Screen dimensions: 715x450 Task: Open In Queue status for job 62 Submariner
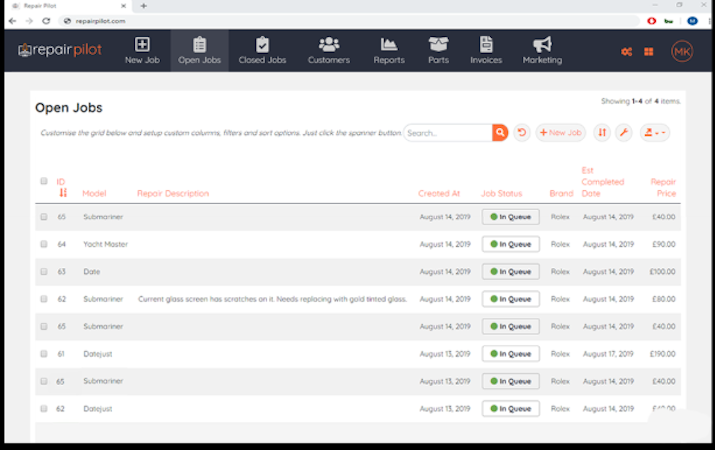[x=511, y=299]
